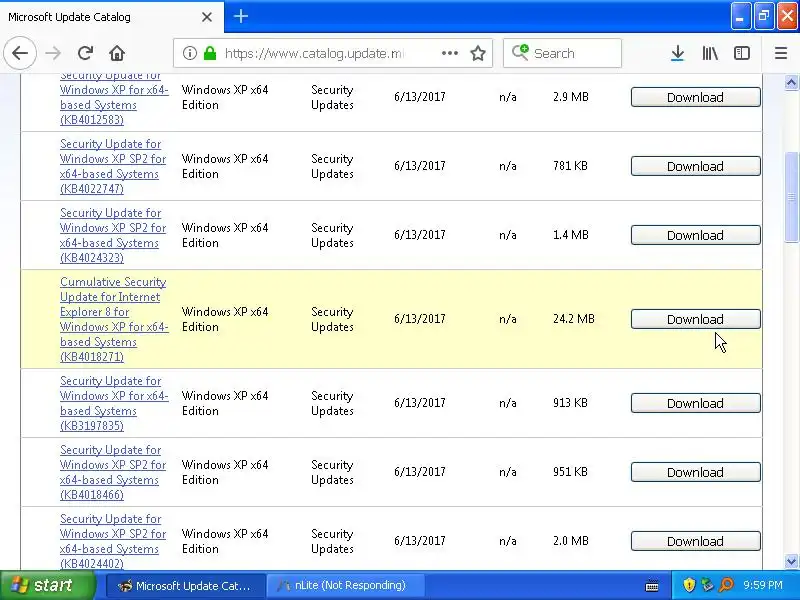Viewport: 800px width, 600px height.
Task: Click the 913 KB size cell
Action: (x=570, y=403)
